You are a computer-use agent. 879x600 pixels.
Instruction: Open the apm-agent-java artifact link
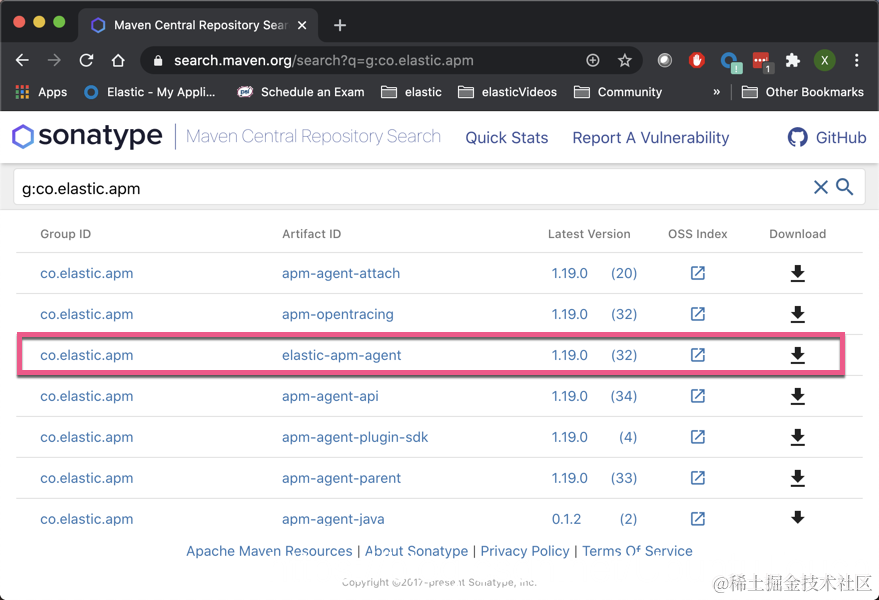(x=333, y=519)
